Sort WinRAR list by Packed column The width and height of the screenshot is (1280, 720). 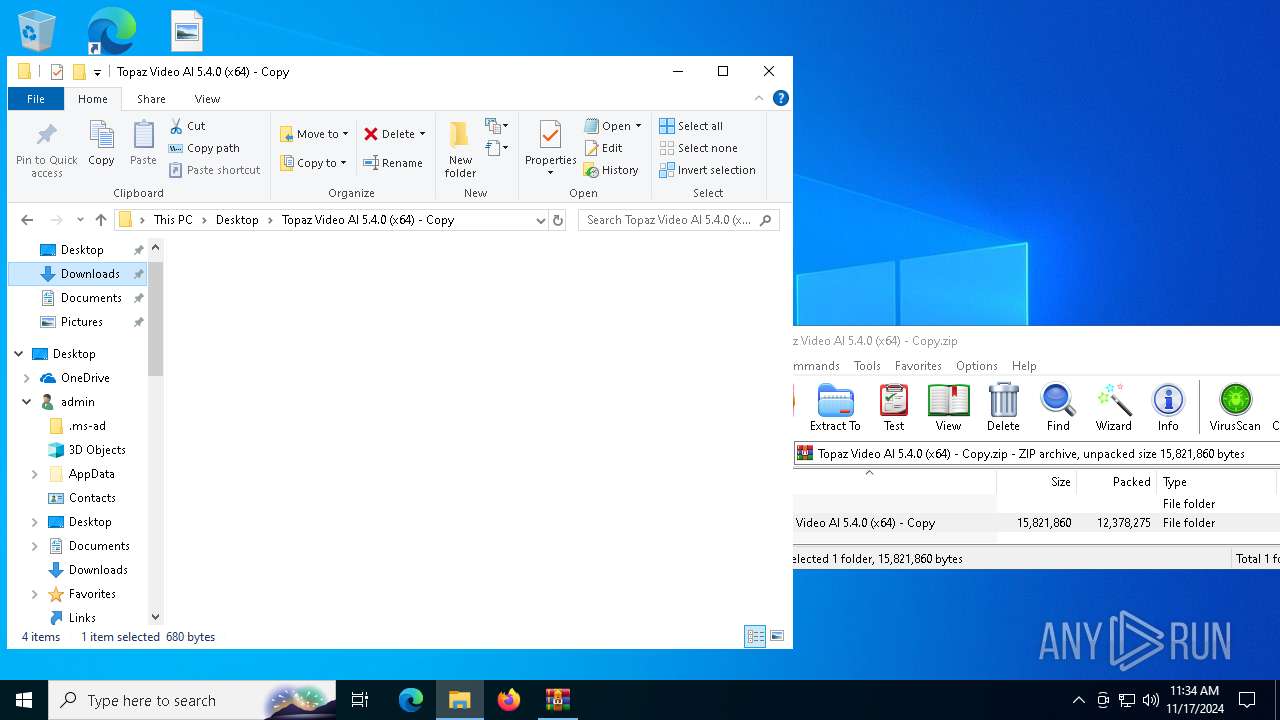coord(1117,482)
